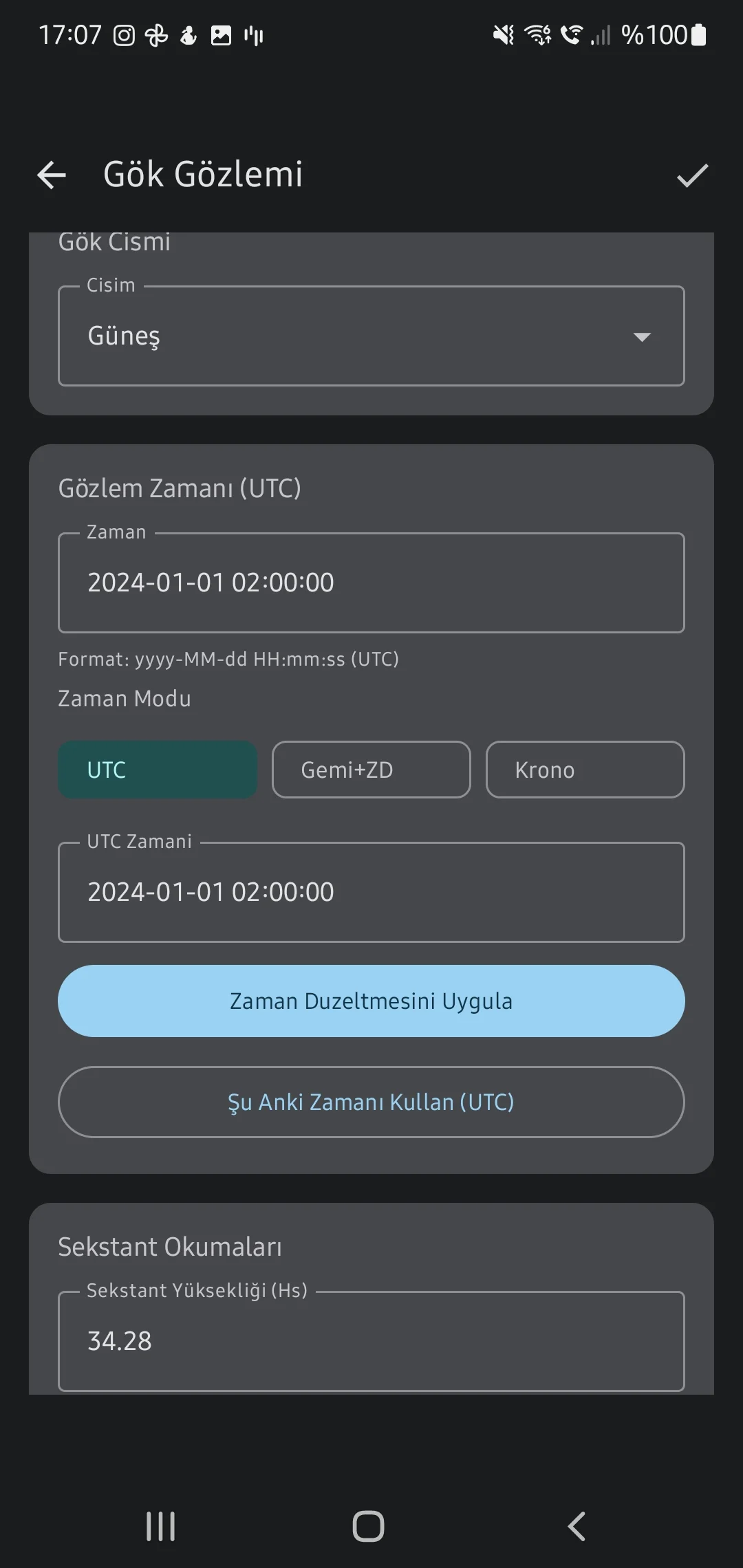Tap the muted sound icon in status bar
This screenshot has height=1568, width=743.
(503, 34)
